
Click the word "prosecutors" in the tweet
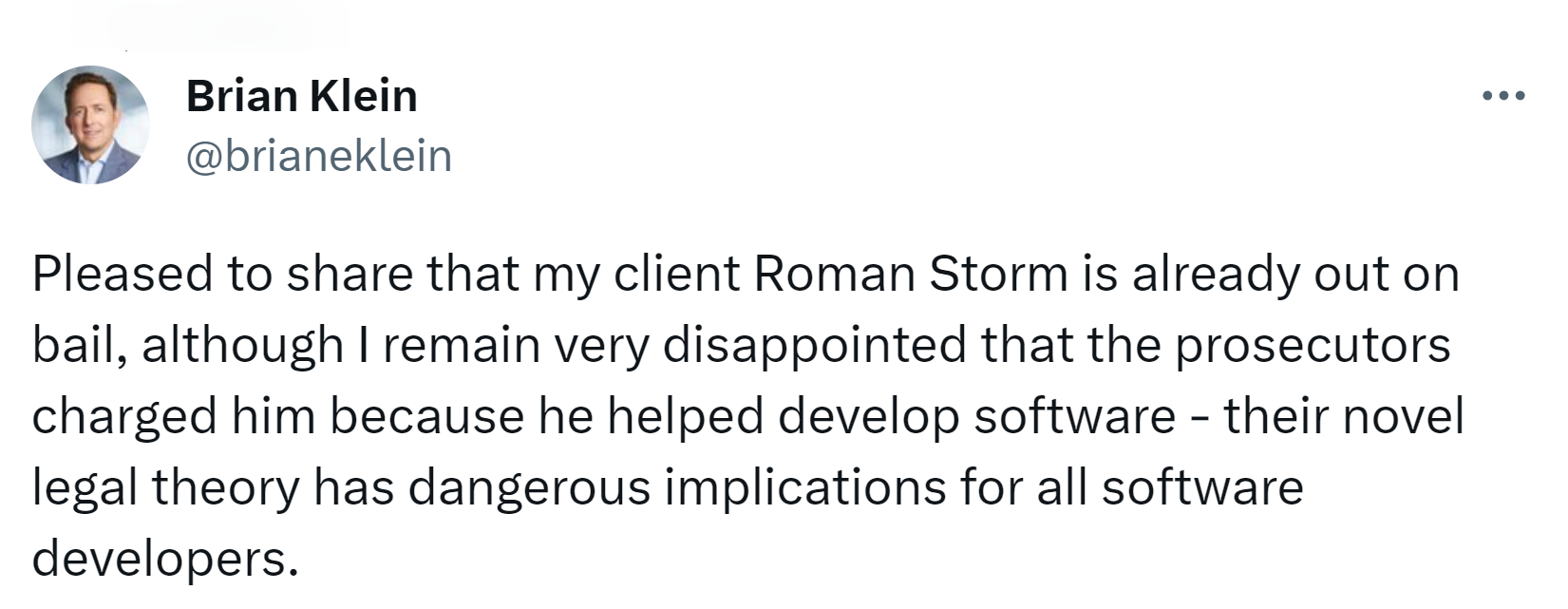(x=1313, y=346)
